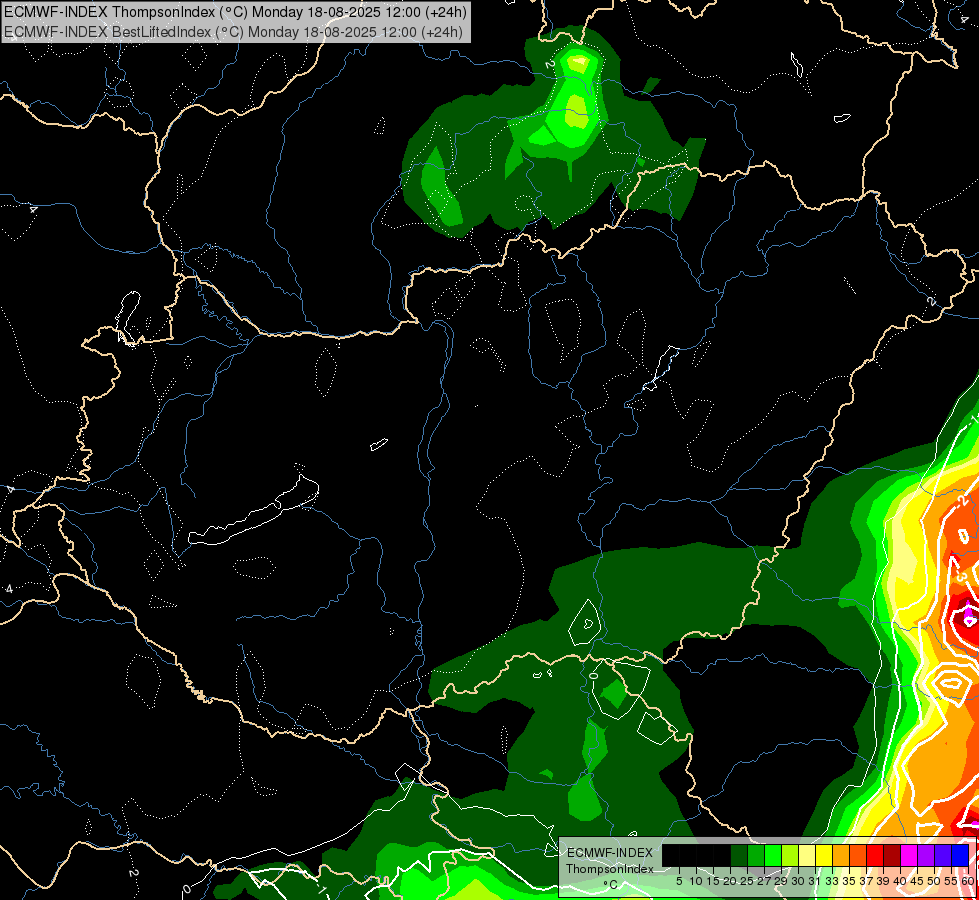Click the light orange 33–35 legend swatch
Viewport: 979px width, 900px height.
tap(841, 855)
